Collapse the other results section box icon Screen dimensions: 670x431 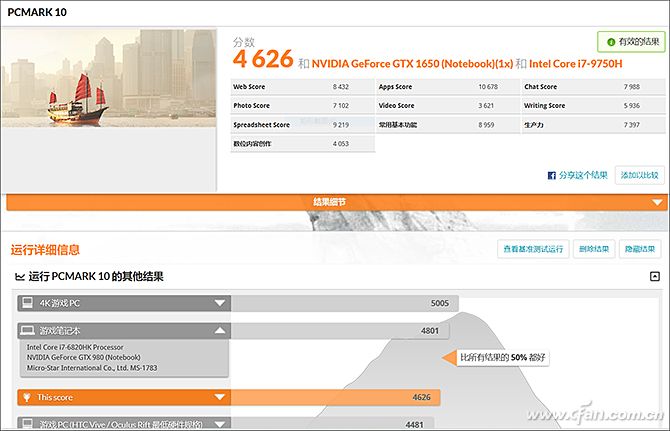[654, 276]
